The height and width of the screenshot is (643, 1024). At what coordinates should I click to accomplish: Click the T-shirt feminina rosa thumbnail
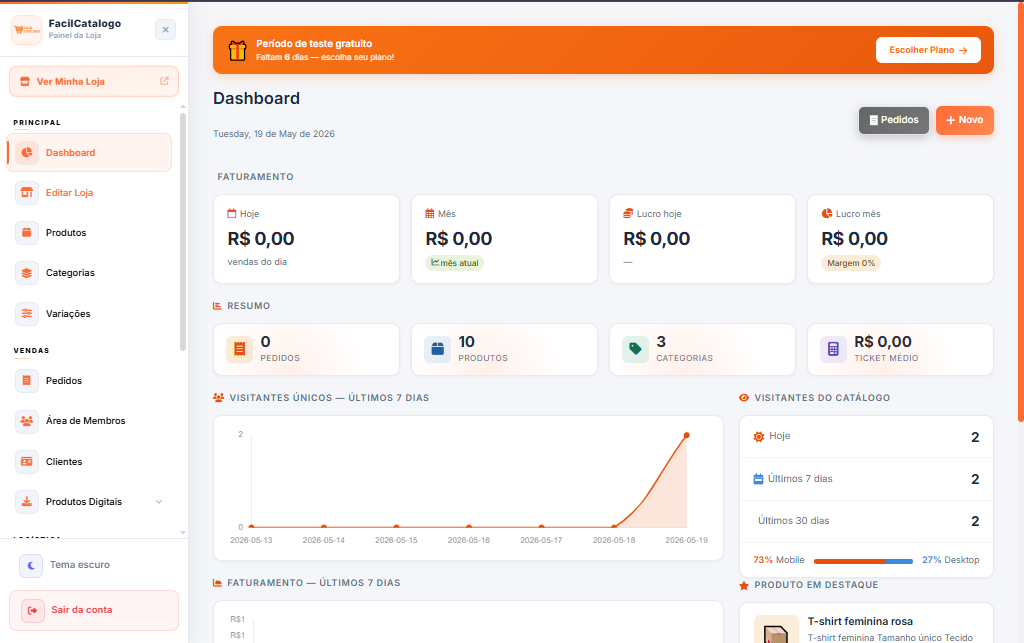coord(776,629)
